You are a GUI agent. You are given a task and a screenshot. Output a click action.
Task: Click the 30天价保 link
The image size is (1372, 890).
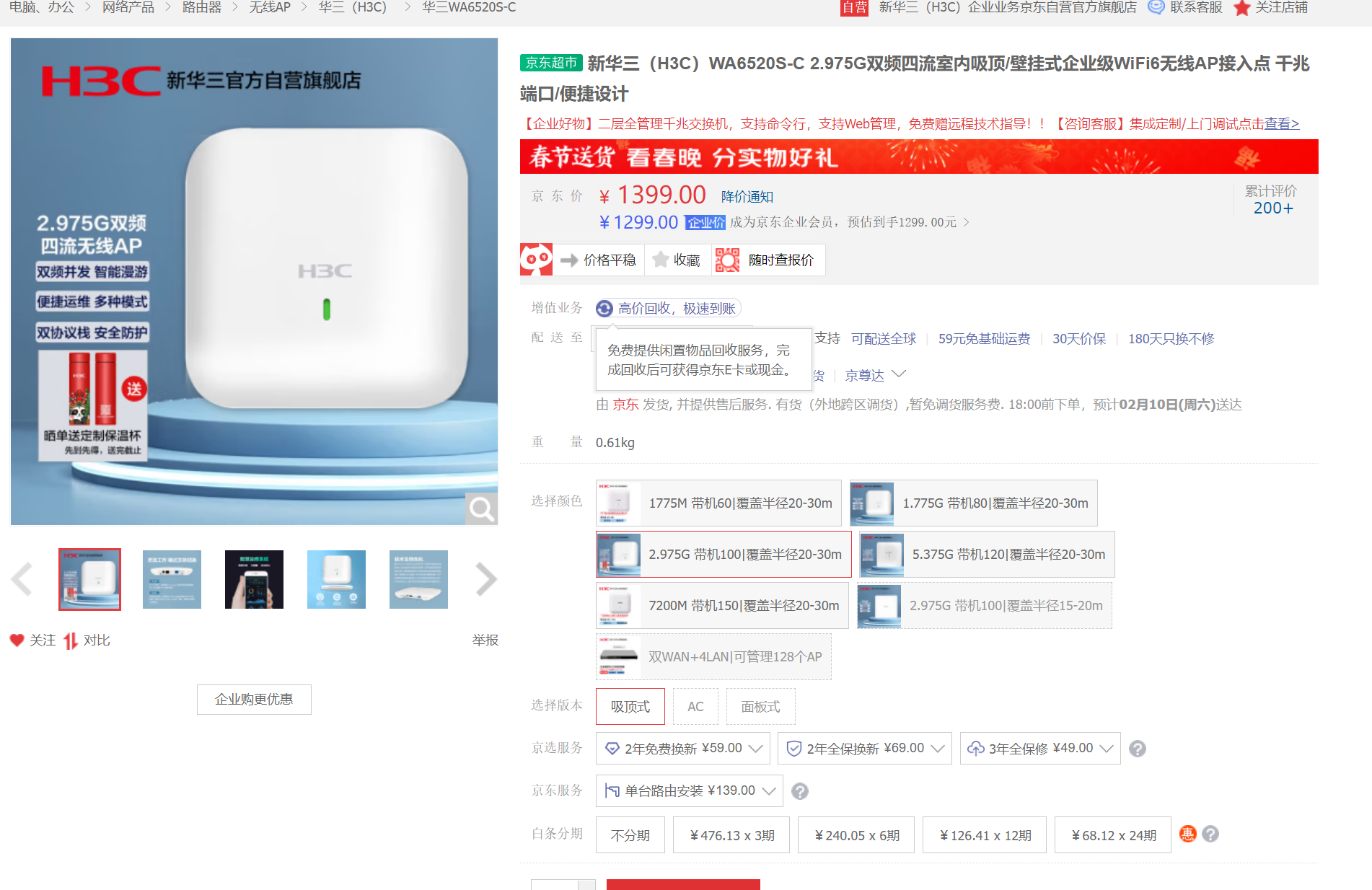[x=1079, y=339]
